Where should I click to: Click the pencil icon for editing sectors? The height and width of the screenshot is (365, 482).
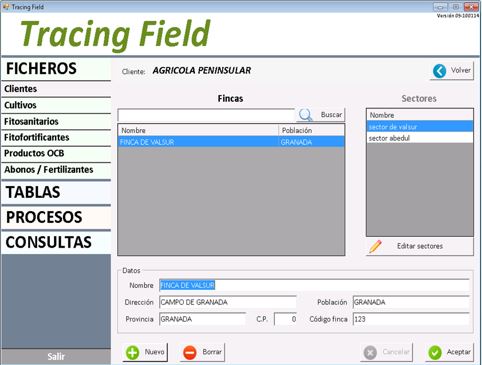tap(375, 246)
